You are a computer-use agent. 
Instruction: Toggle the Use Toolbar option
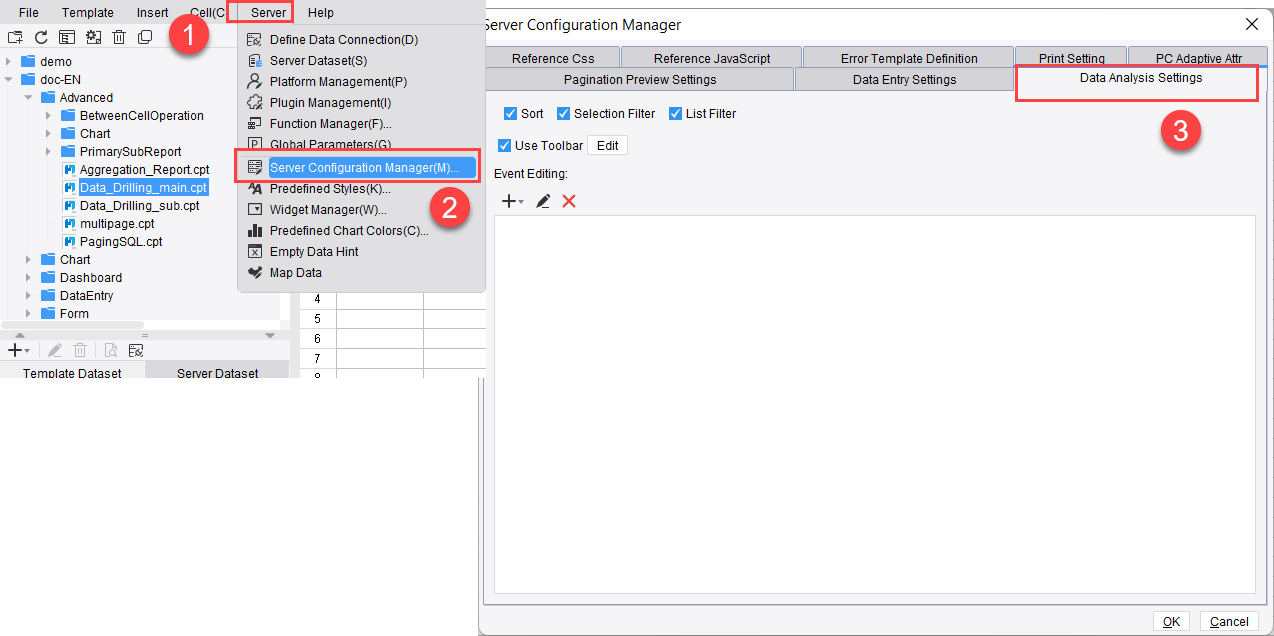(505, 145)
